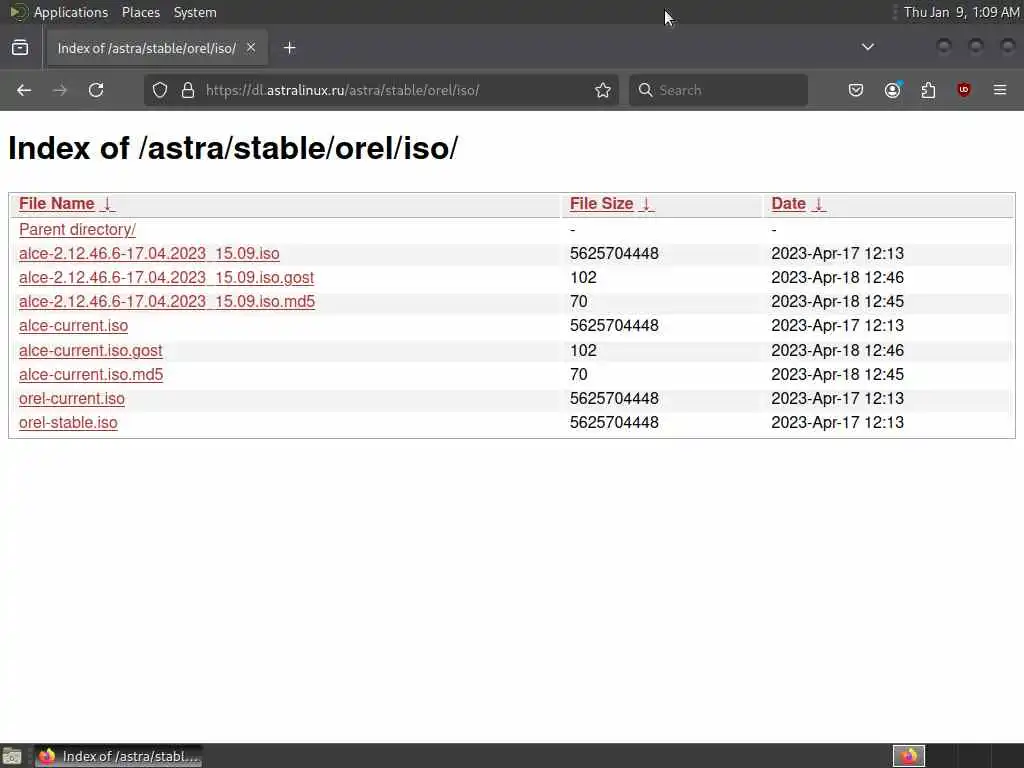This screenshot has height=768, width=1024.
Task: Open the alce-current.iso.gost link
Action: click(x=91, y=351)
